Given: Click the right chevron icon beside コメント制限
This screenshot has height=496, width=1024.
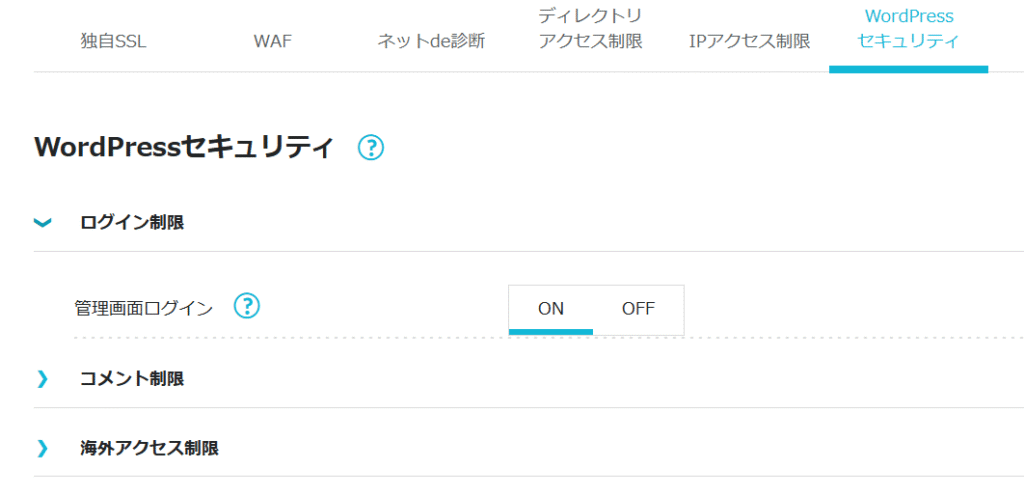Looking at the screenshot, I should (x=42, y=379).
